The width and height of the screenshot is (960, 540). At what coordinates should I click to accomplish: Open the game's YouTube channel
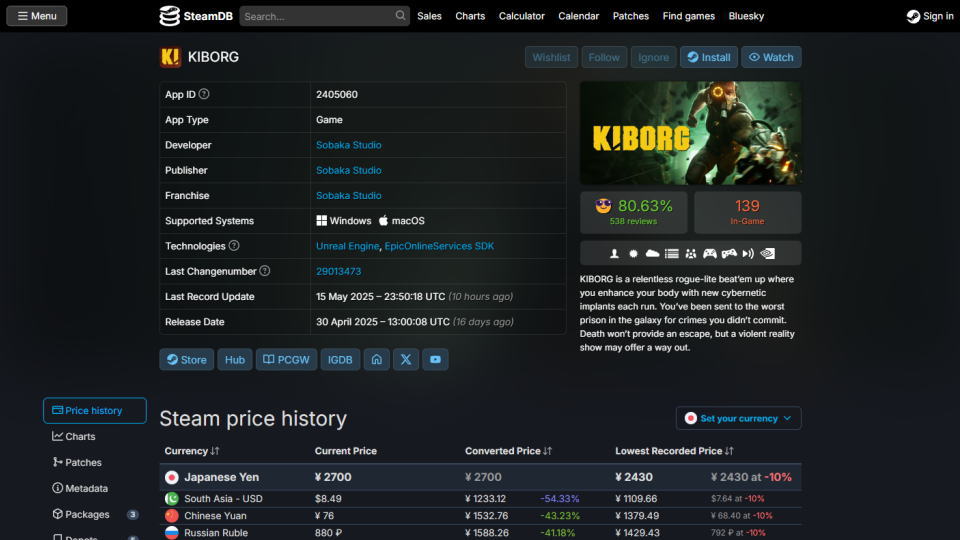(435, 359)
